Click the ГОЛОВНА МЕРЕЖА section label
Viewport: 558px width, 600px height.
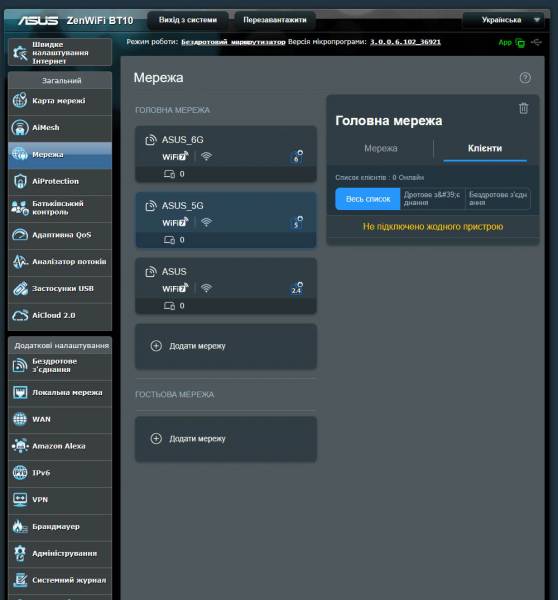(x=173, y=110)
